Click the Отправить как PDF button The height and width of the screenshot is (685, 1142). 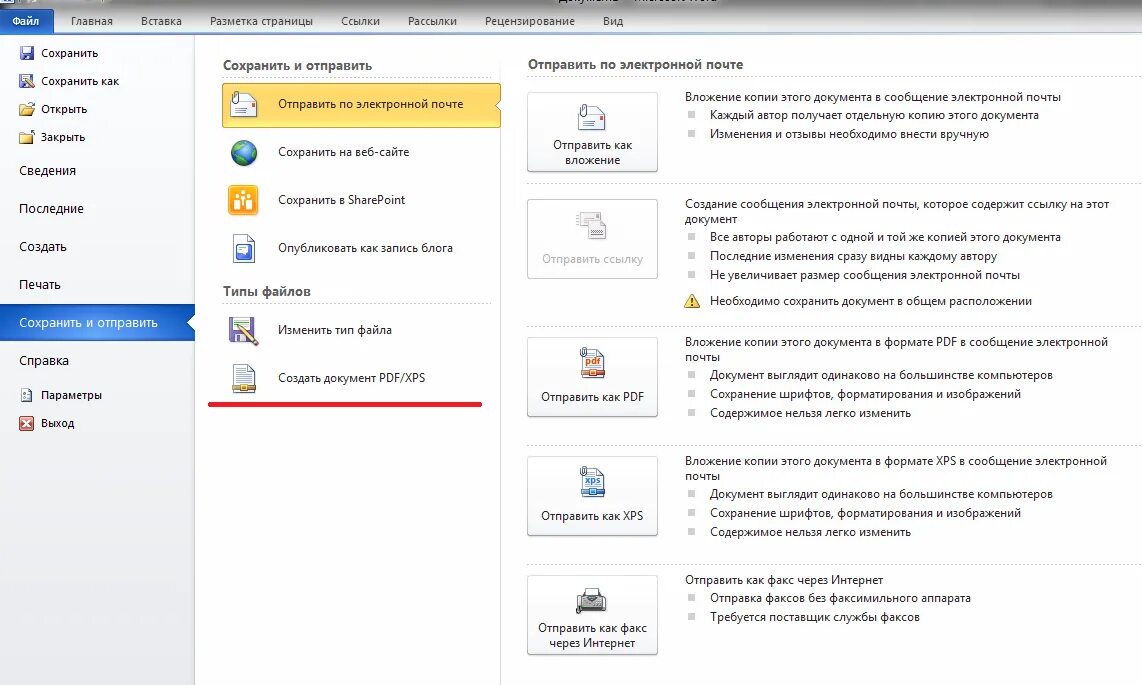tap(592, 377)
